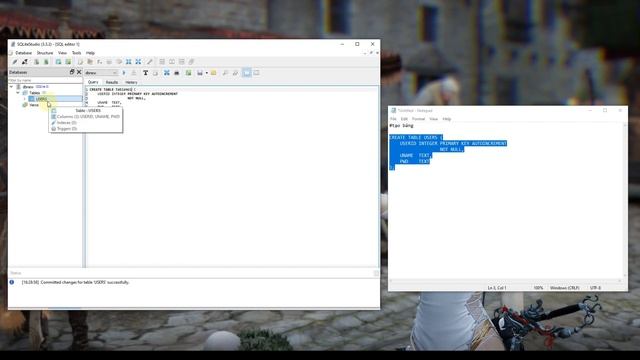Viewport: 640px width, 360px height.
Task: Click the Windows (CRLF) Notepad status entry
Action: pos(564,288)
